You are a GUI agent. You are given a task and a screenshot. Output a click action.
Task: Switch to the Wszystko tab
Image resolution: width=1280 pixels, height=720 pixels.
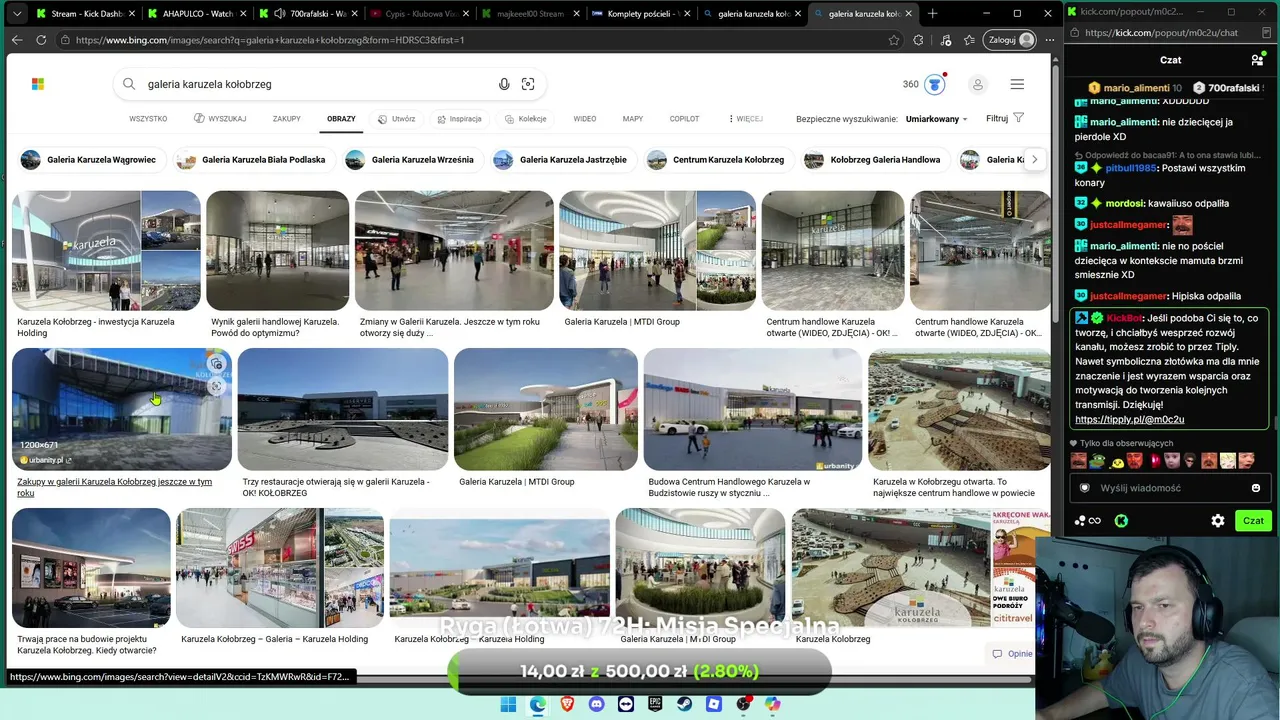148,119
